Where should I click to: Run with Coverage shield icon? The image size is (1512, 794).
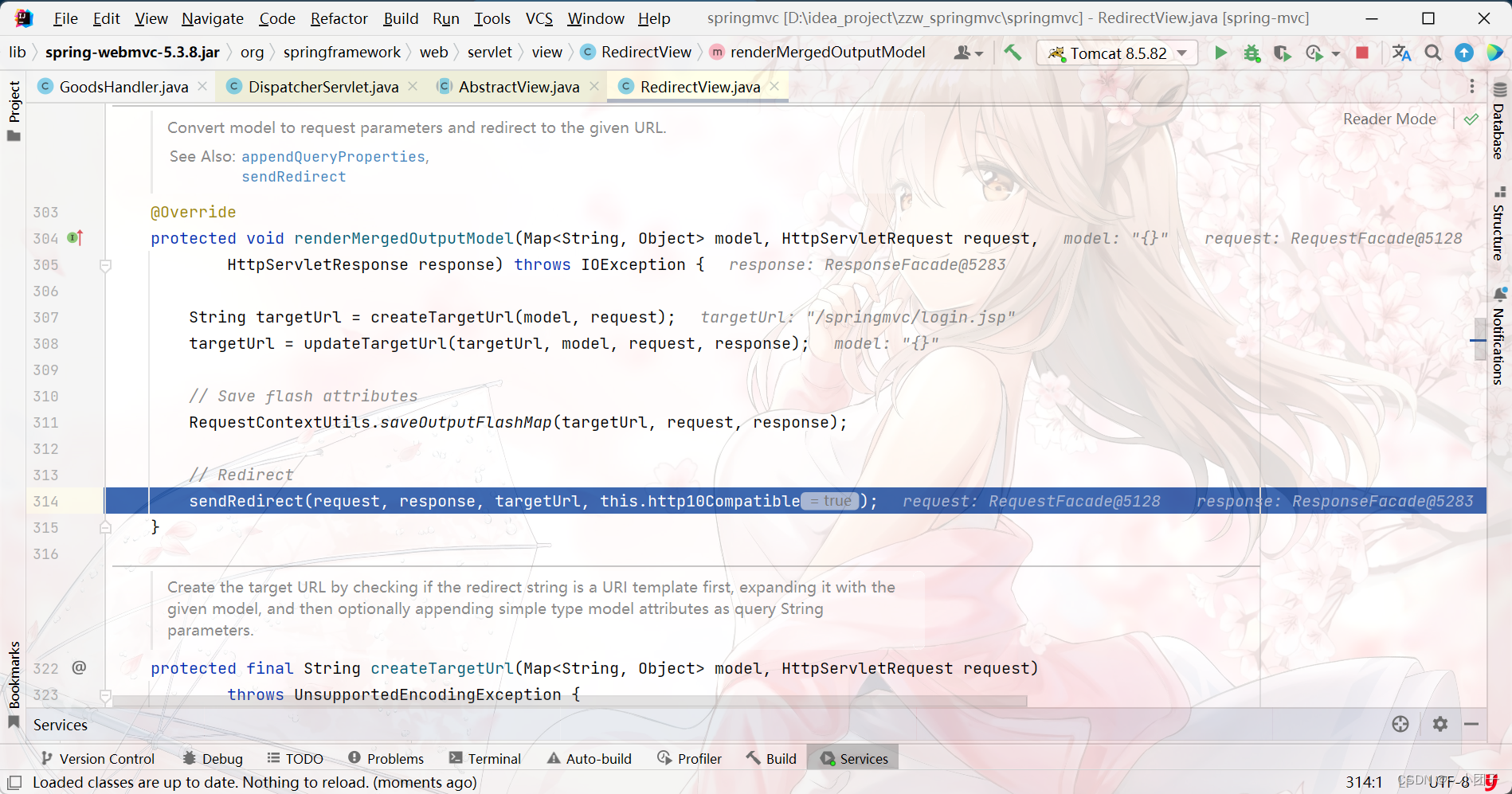click(1282, 53)
